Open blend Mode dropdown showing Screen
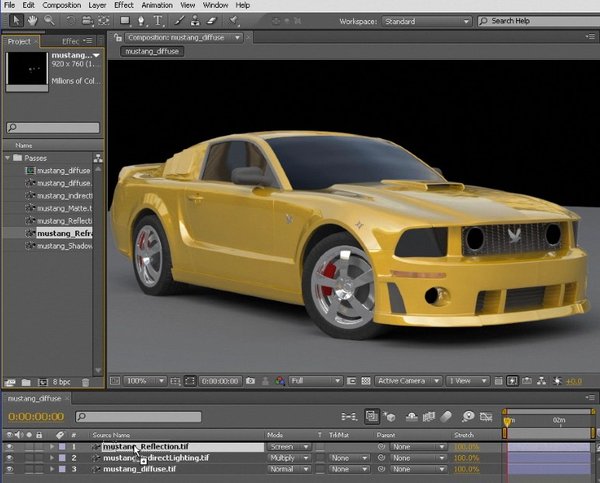The height and width of the screenshot is (483, 600). point(289,447)
